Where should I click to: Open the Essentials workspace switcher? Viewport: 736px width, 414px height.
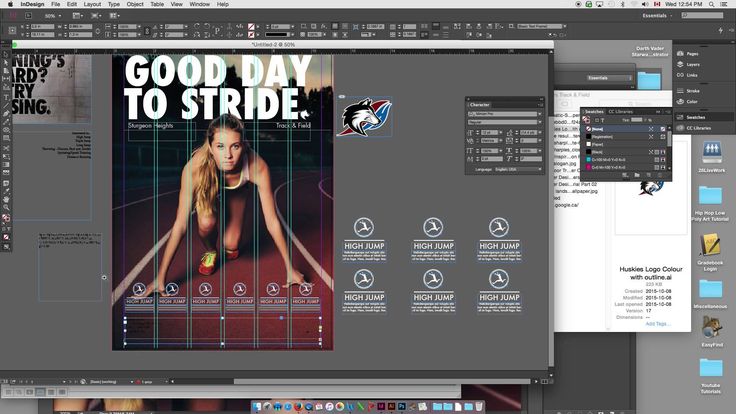(x=656, y=15)
